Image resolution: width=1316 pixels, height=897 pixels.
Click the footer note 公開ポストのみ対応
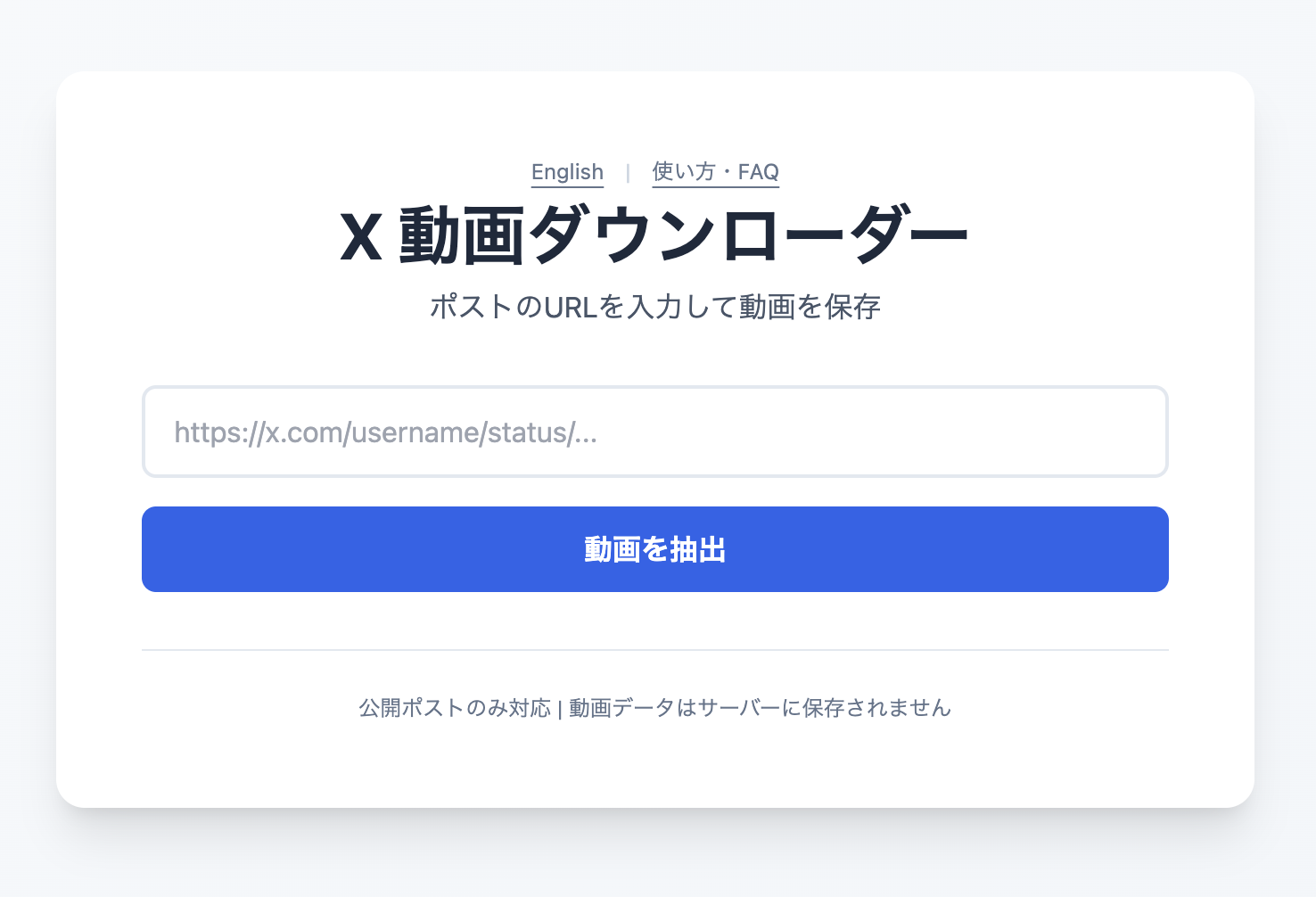click(x=455, y=709)
